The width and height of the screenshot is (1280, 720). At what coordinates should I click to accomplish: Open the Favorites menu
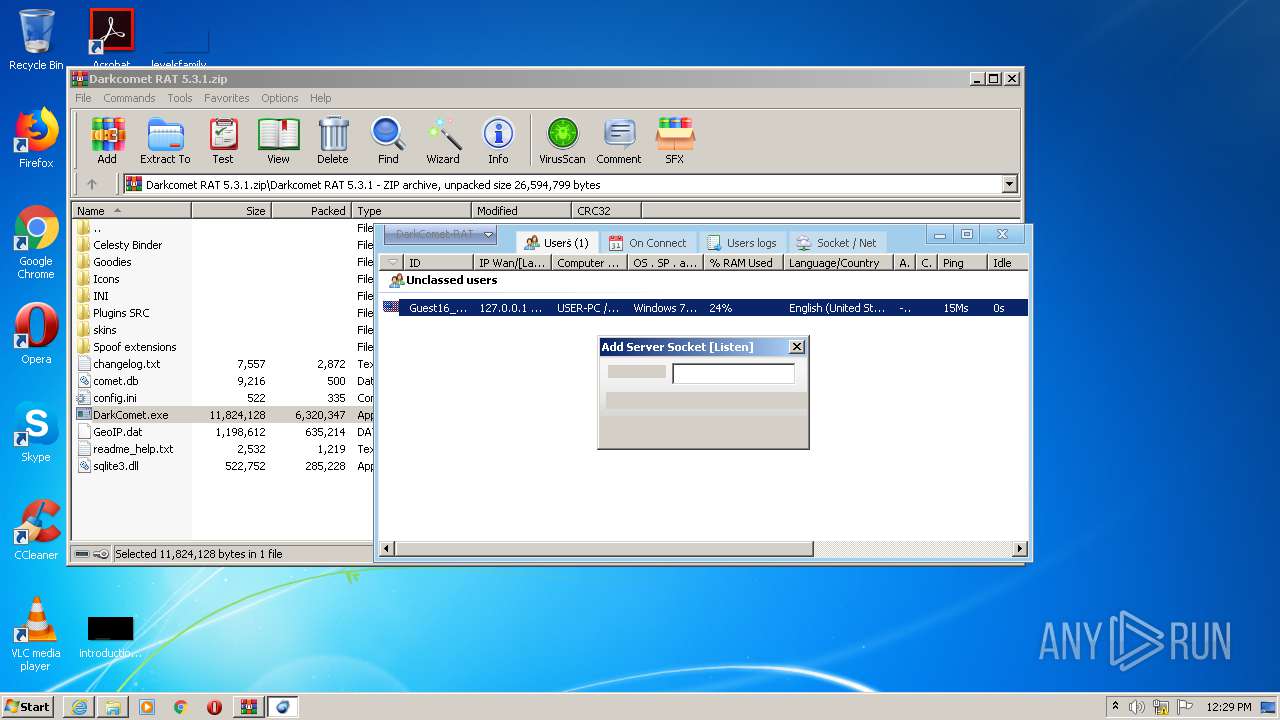227,98
